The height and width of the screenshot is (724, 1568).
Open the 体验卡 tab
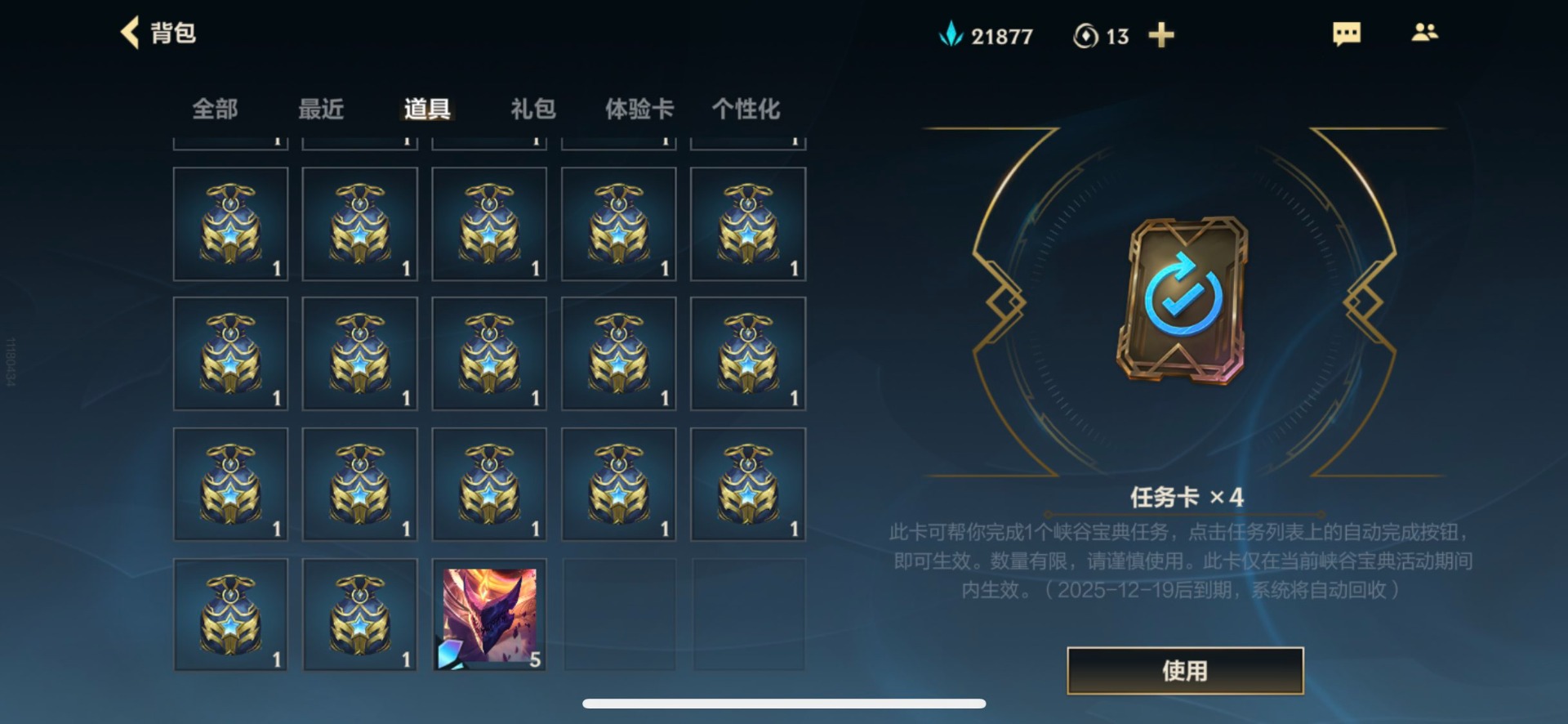(639, 109)
